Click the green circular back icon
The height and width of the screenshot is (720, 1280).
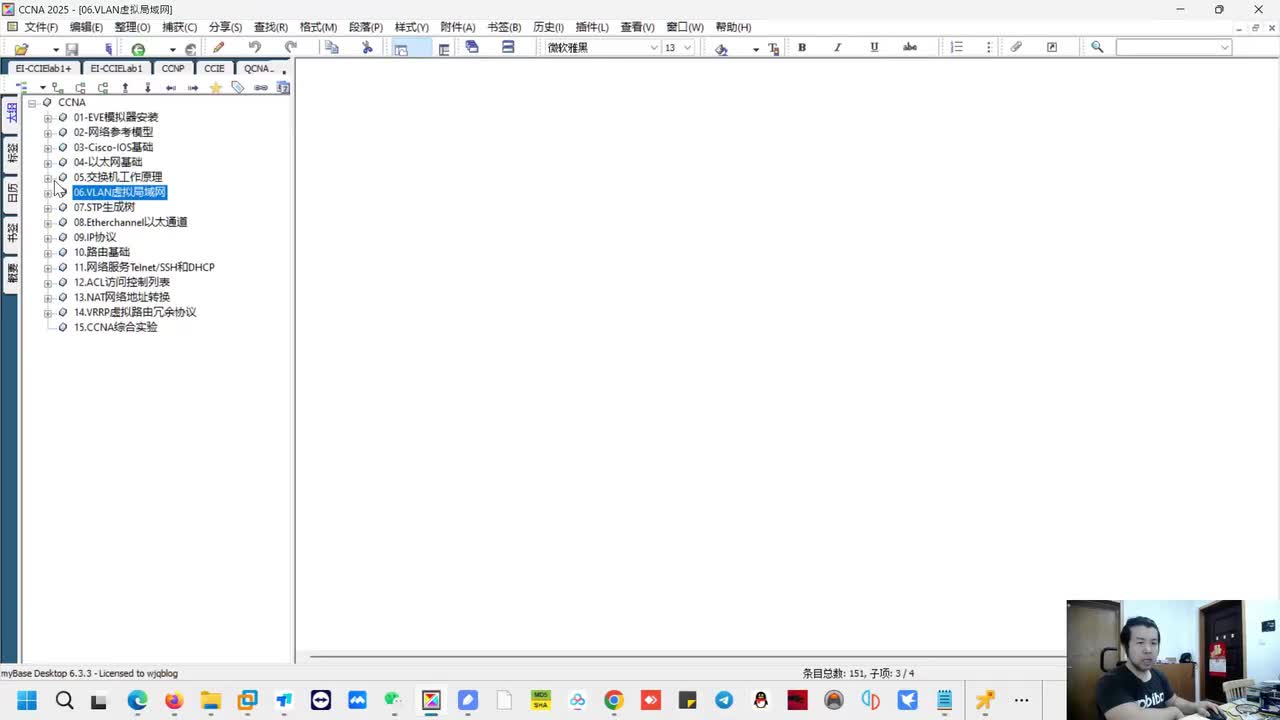click(138, 48)
